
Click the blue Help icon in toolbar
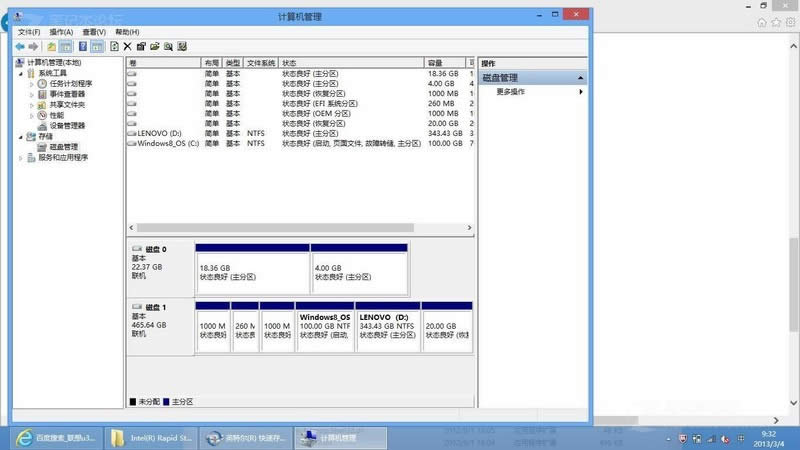[83, 46]
